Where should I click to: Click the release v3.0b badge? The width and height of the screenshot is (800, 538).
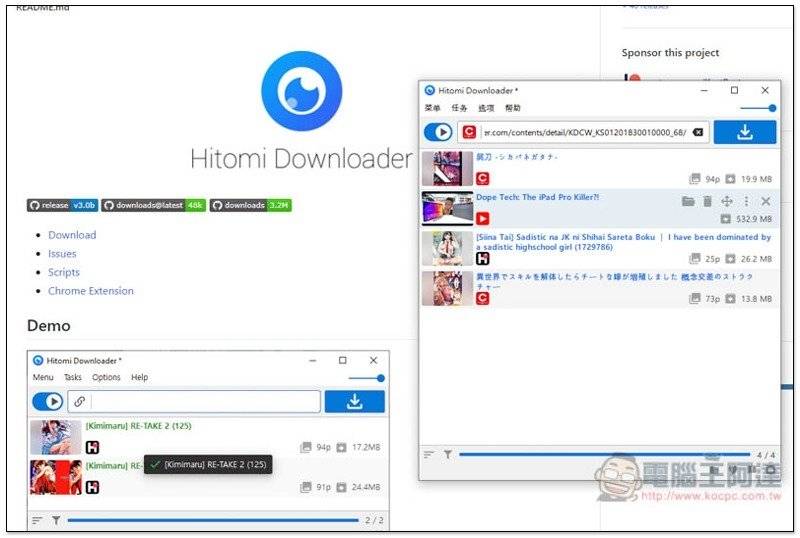click(x=62, y=205)
